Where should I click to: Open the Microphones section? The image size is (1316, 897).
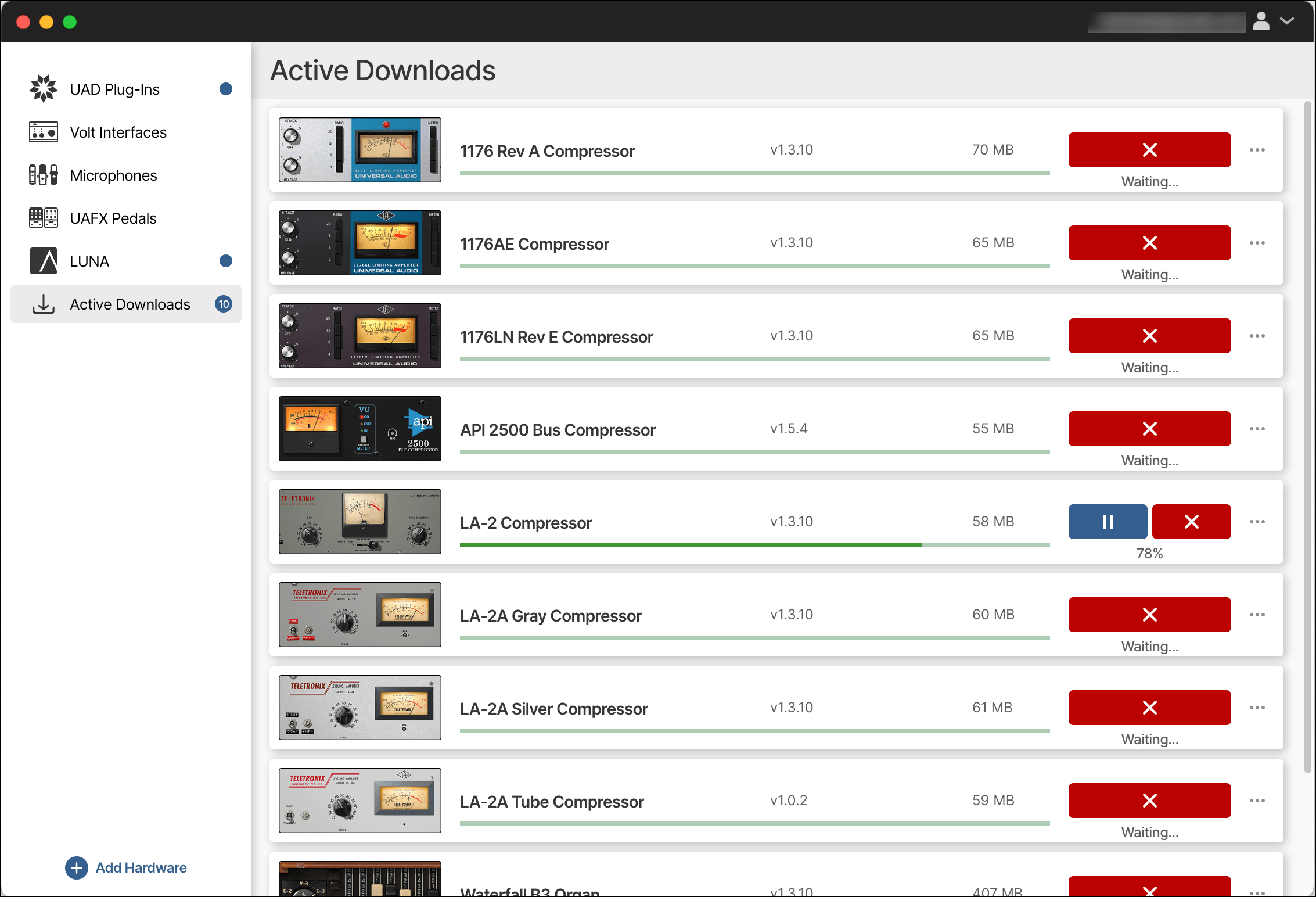click(x=113, y=175)
